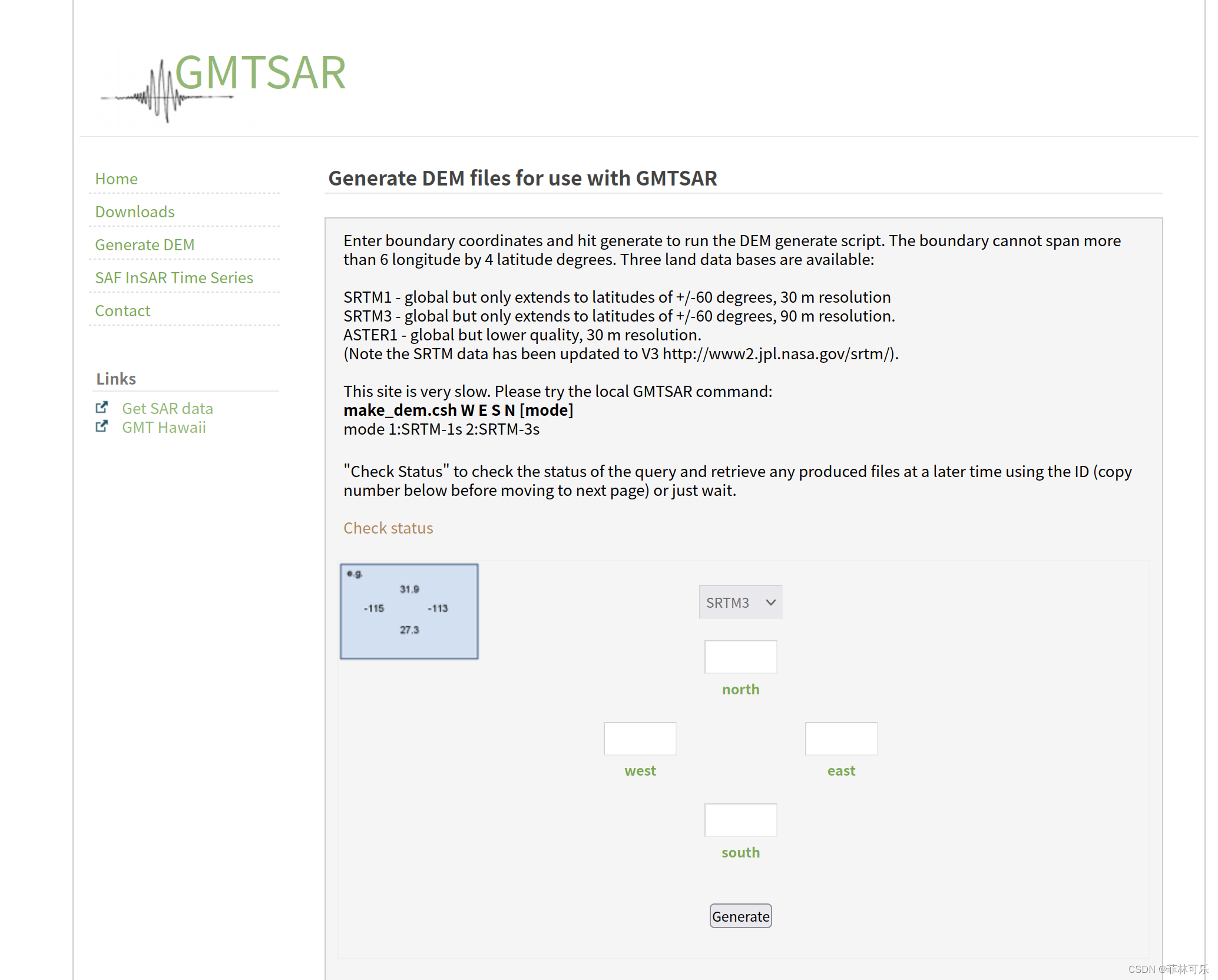Click the GMTSAR title text in header
This screenshot has height=980, width=1218.
click(260, 72)
